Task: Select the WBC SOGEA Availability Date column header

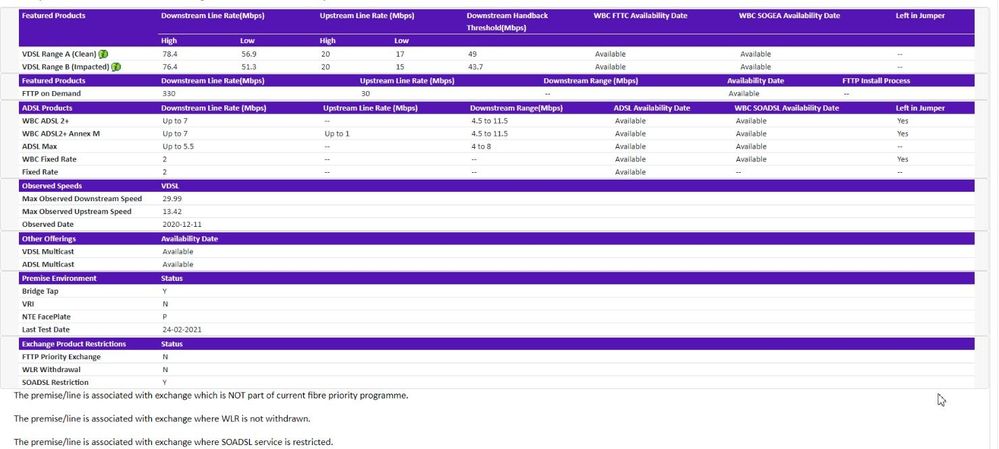Action: [x=788, y=16]
